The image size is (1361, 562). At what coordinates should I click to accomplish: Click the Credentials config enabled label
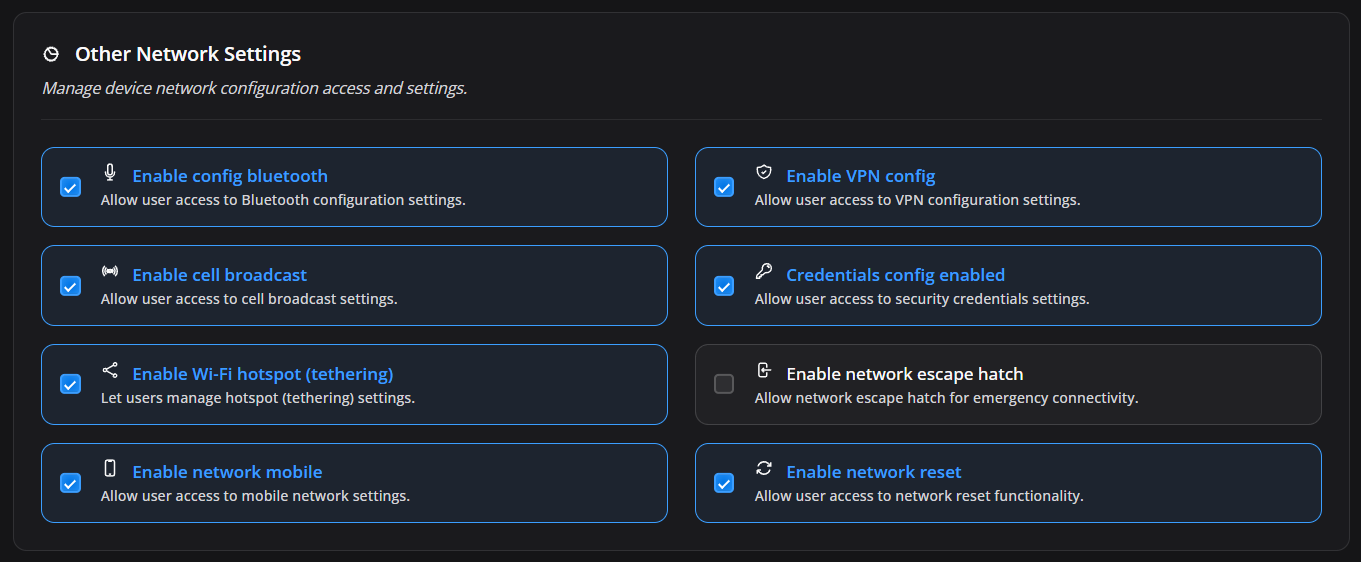click(896, 275)
